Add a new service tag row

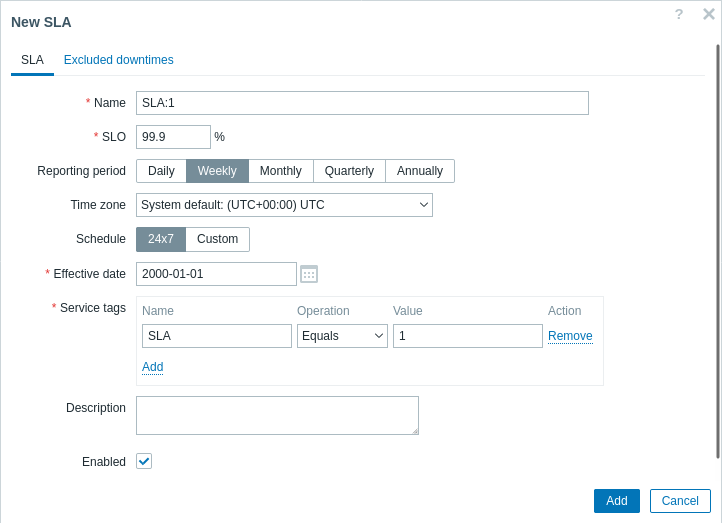pyautogui.click(x=152, y=367)
